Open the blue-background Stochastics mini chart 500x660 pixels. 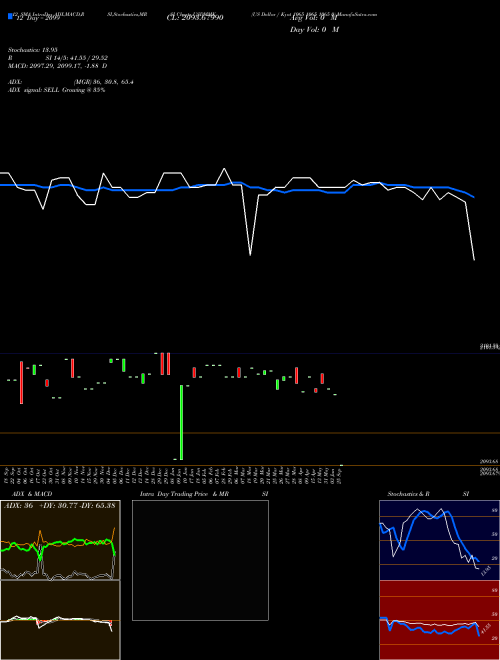[x=439, y=540]
